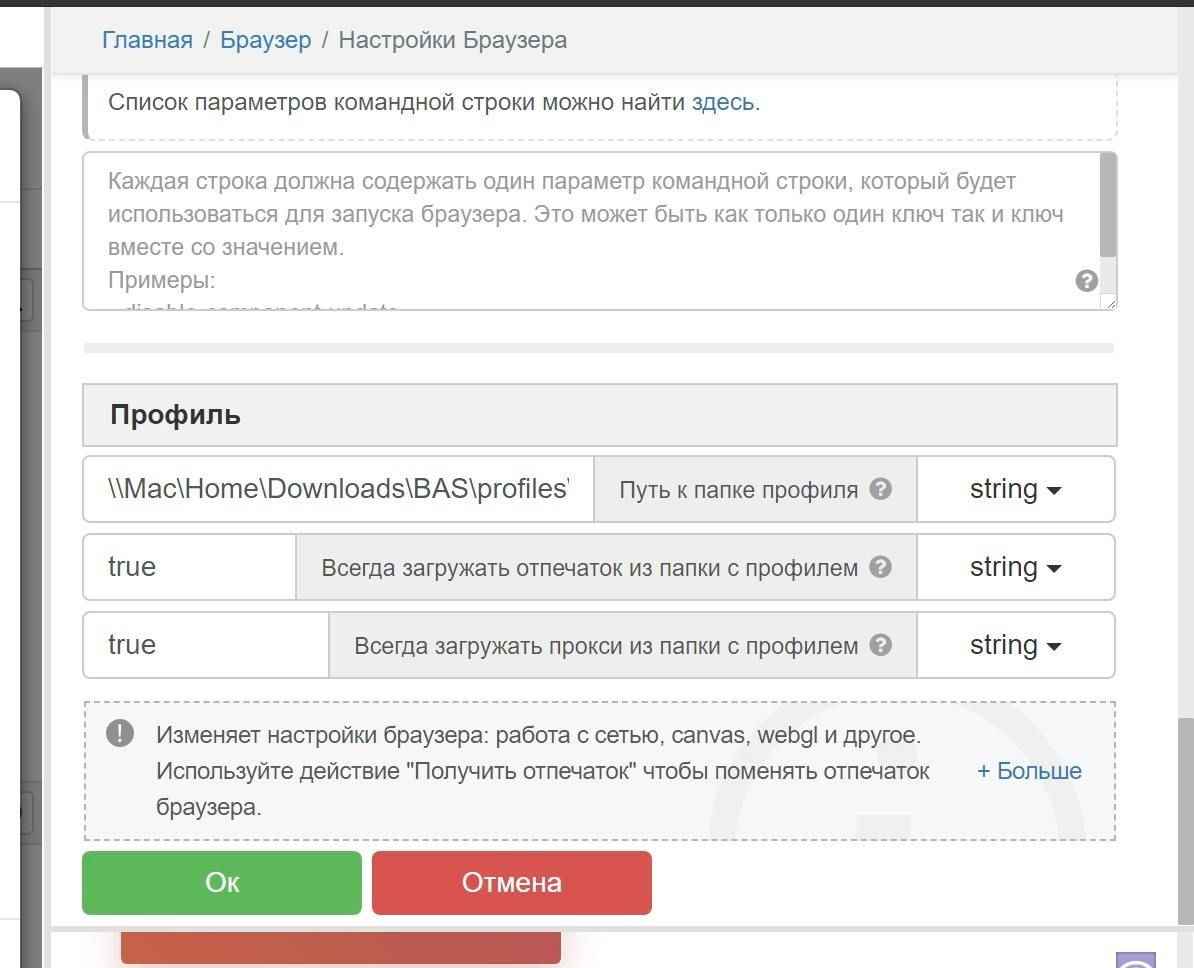Click the exclamation info icon in description
The image size is (1194, 968).
(x=120, y=734)
